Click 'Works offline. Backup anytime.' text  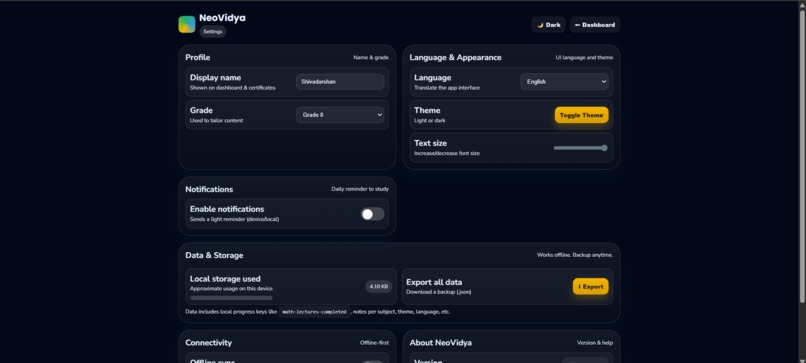coord(575,255)
